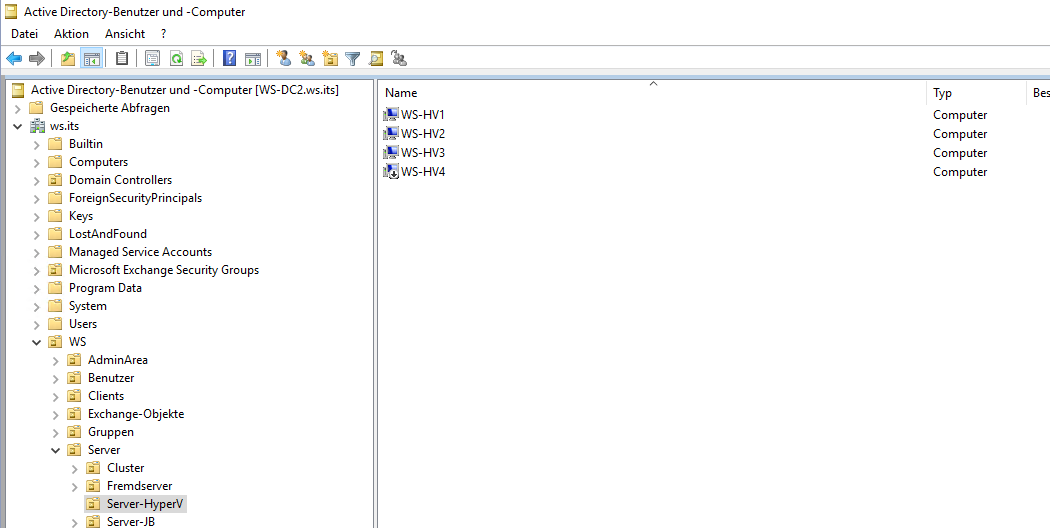The height and width of the screenshot is (528, 1050).
Task: Open Help with blue question icon
Action: pos(230,59)
